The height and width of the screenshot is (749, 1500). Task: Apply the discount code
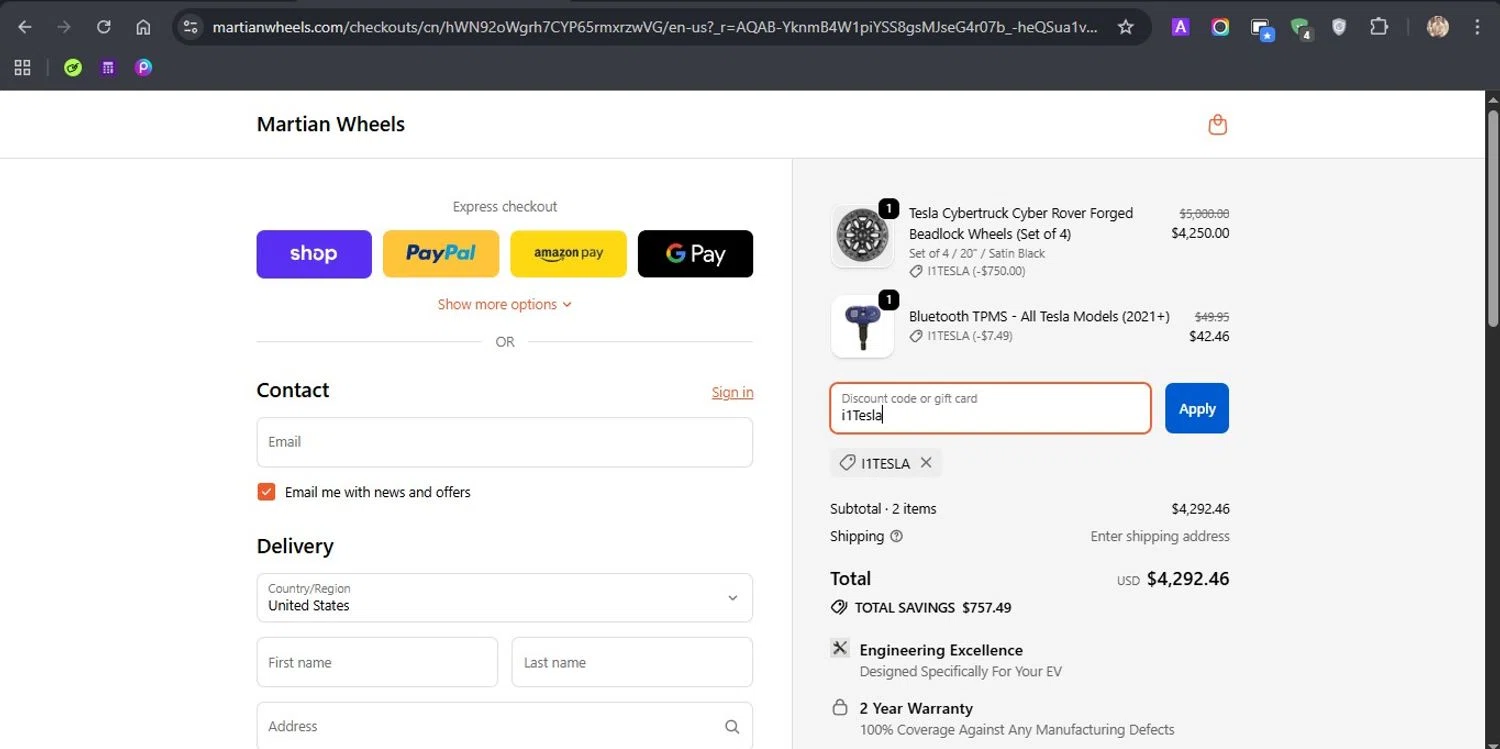click(1197, 408)
